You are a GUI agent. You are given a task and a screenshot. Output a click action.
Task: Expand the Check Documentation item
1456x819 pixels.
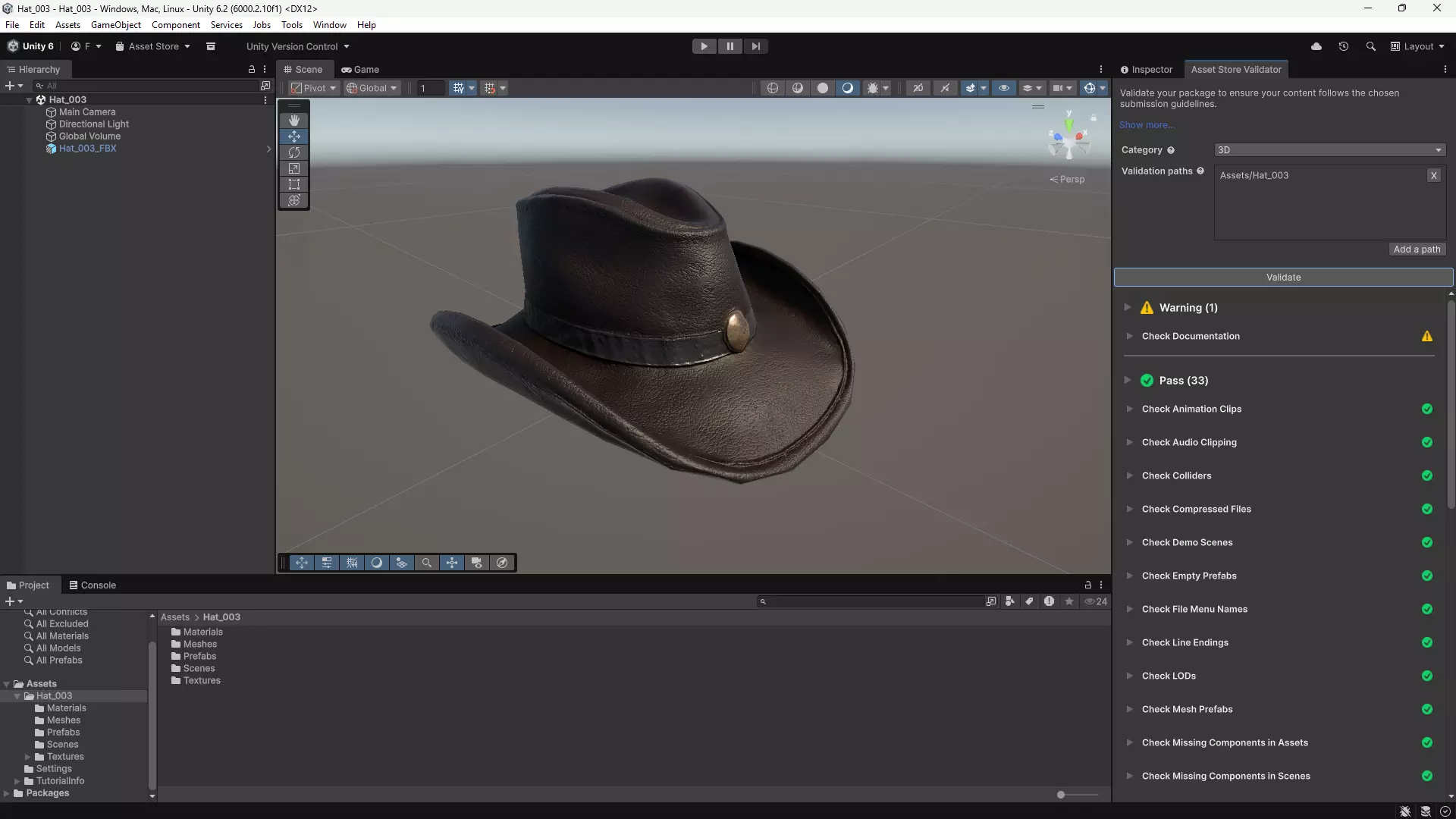1130,336
